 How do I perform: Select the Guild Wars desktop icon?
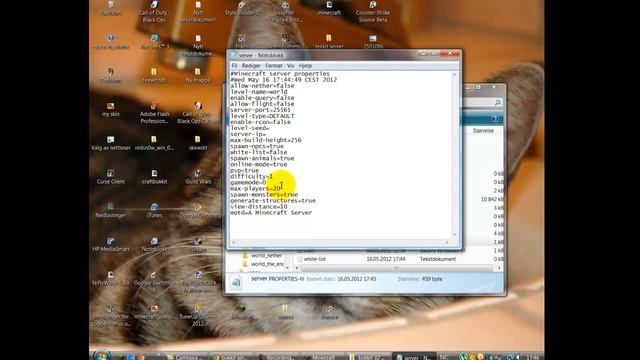point(198,177)
